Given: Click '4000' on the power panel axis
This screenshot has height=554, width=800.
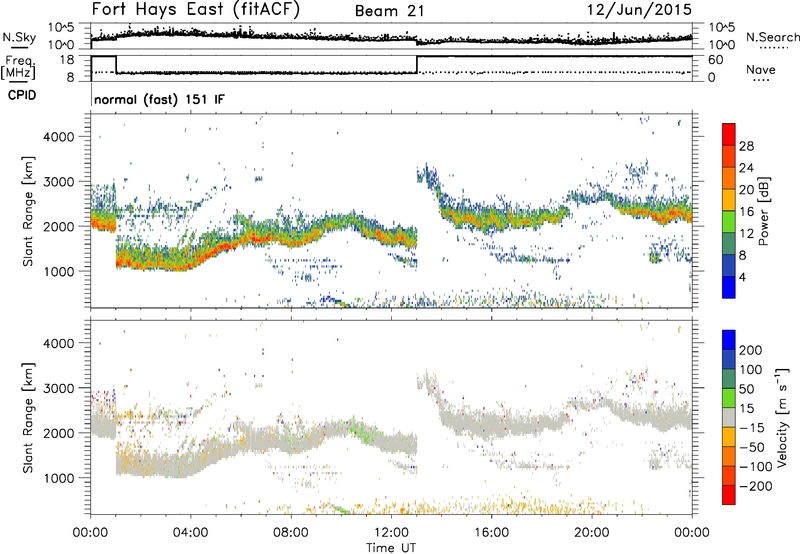Looking at the screenshot, I should pos(58,137).
